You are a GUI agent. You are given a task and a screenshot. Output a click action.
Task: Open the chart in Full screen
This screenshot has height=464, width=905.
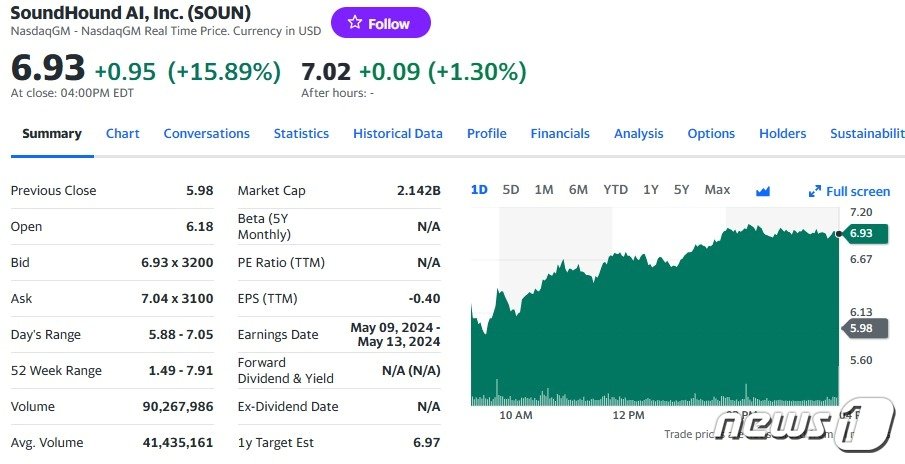click(x=849, y=191)
